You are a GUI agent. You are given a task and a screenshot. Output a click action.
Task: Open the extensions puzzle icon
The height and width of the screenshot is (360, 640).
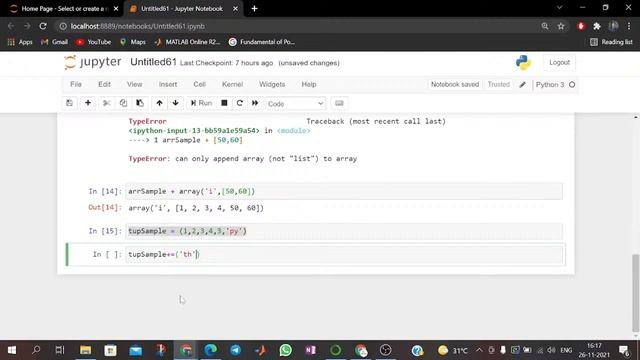point(597,26)
